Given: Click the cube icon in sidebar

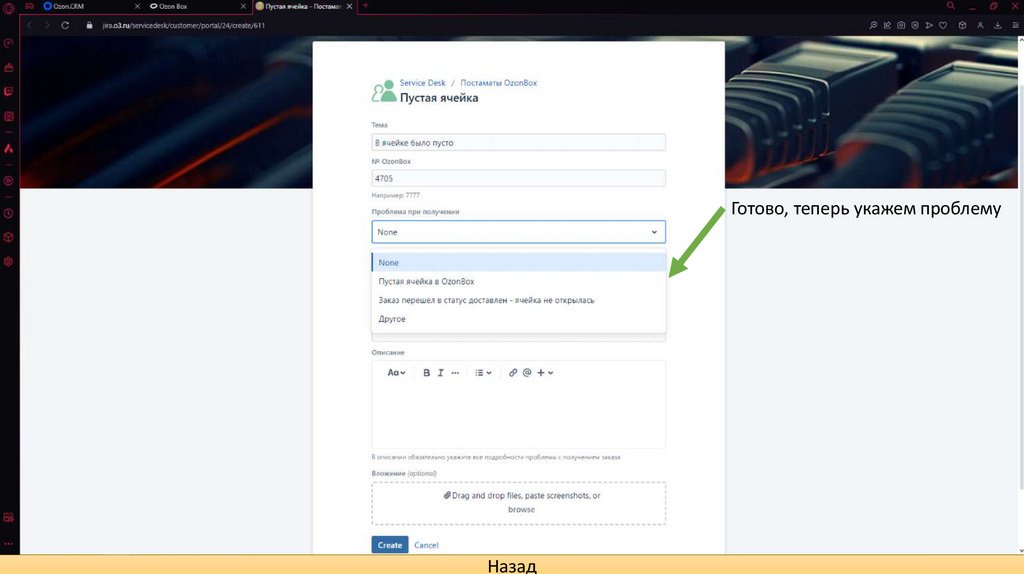Looking at the screenshot, I should coord(8,238).
